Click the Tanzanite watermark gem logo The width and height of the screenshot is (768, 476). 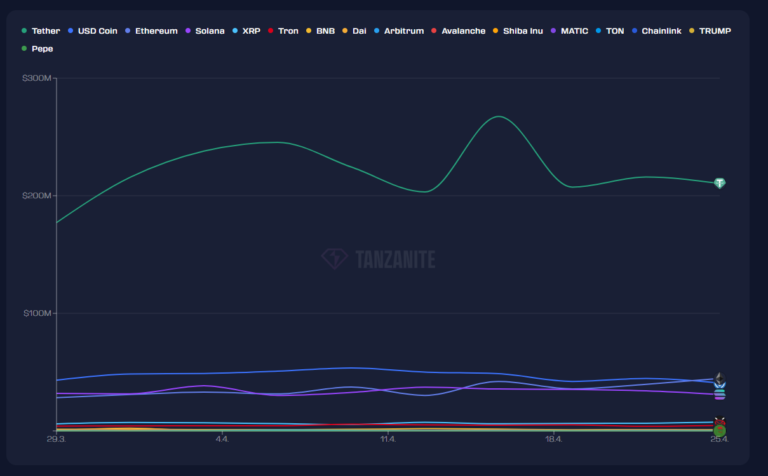point(334,259)
